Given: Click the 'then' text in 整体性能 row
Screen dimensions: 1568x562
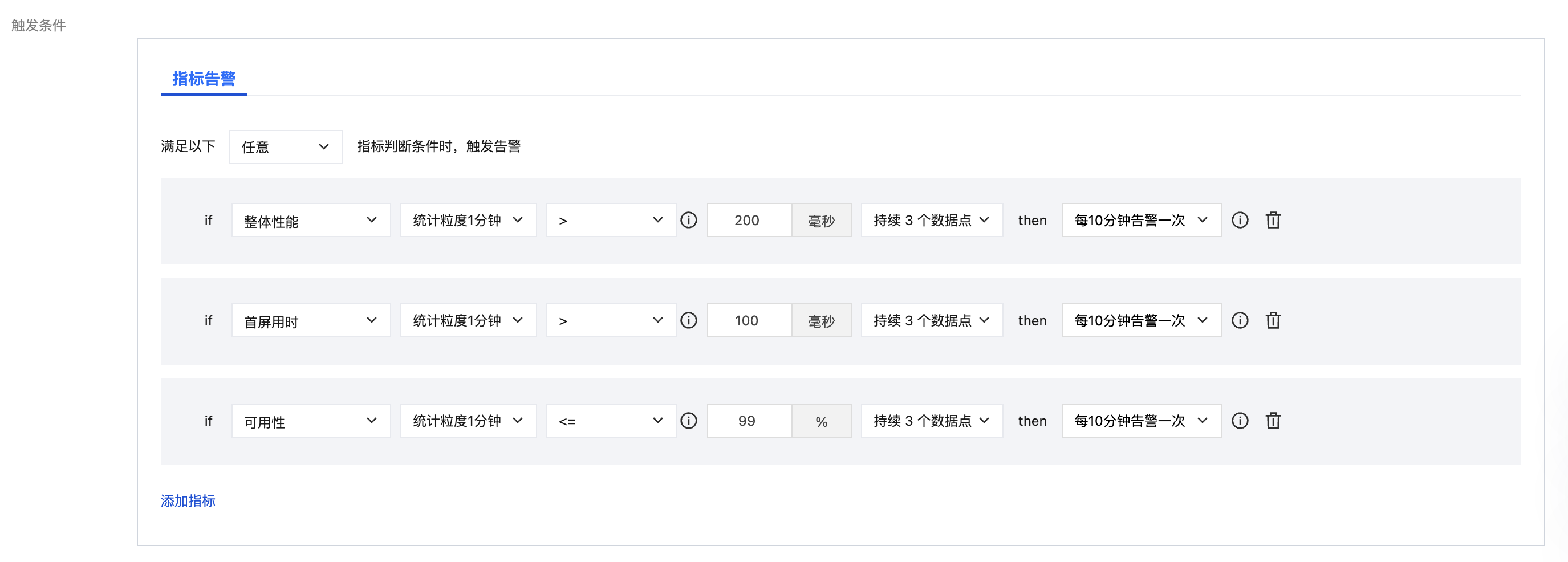Looking at the screenshot, I should coord(1033,220).
